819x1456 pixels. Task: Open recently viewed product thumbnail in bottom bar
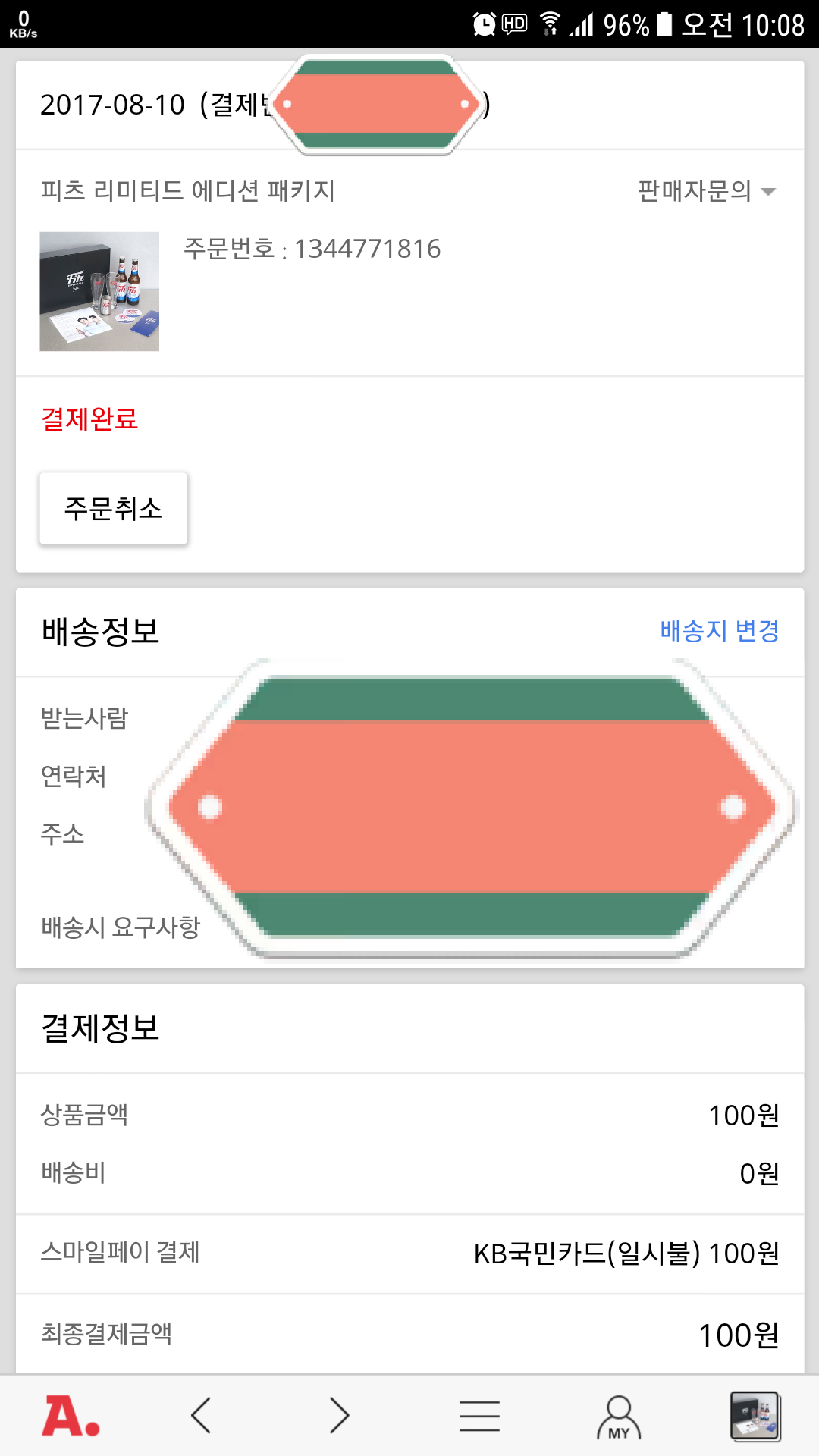[x=755, y=1416]
